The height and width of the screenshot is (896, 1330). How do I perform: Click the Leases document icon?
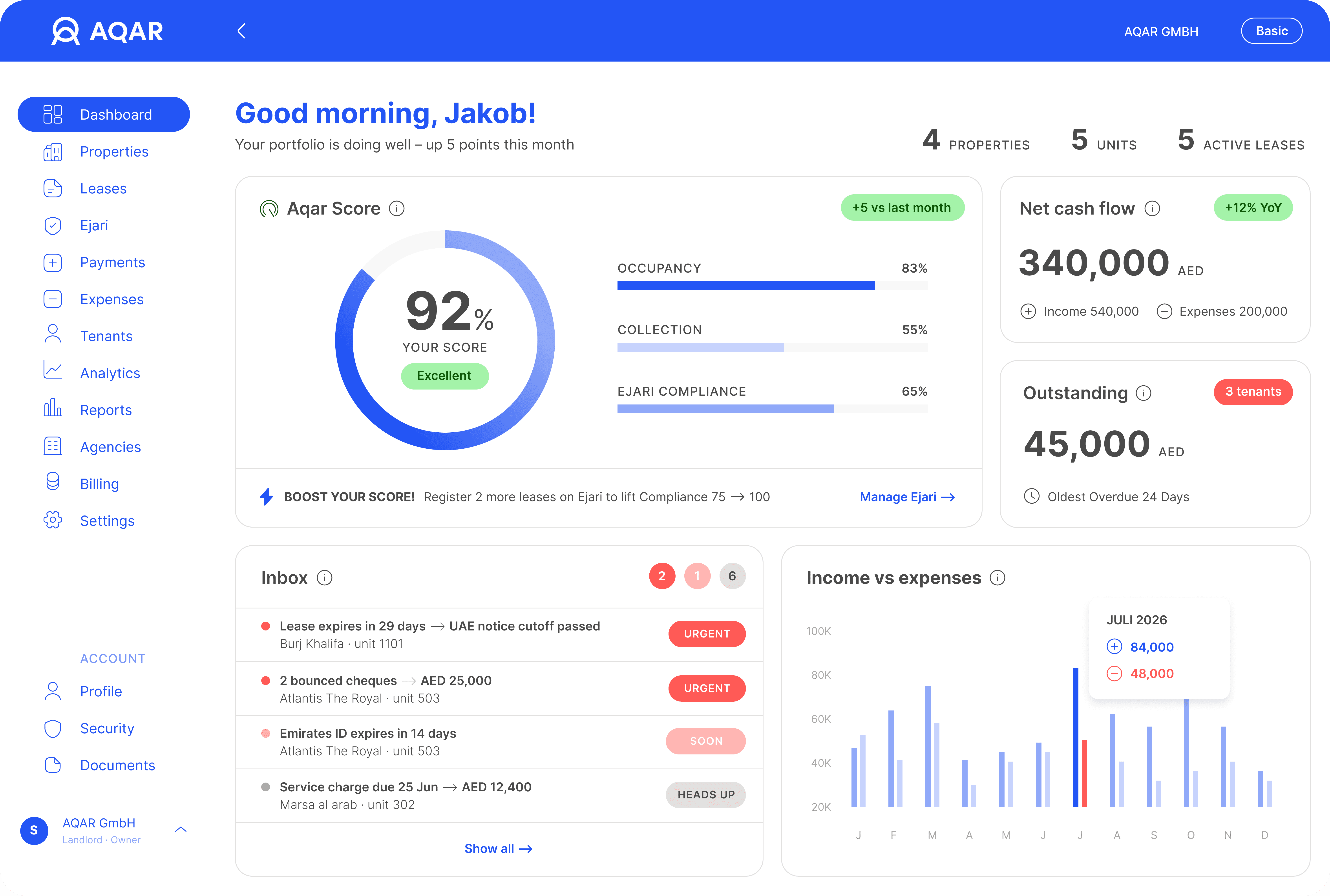click(53, 189)
